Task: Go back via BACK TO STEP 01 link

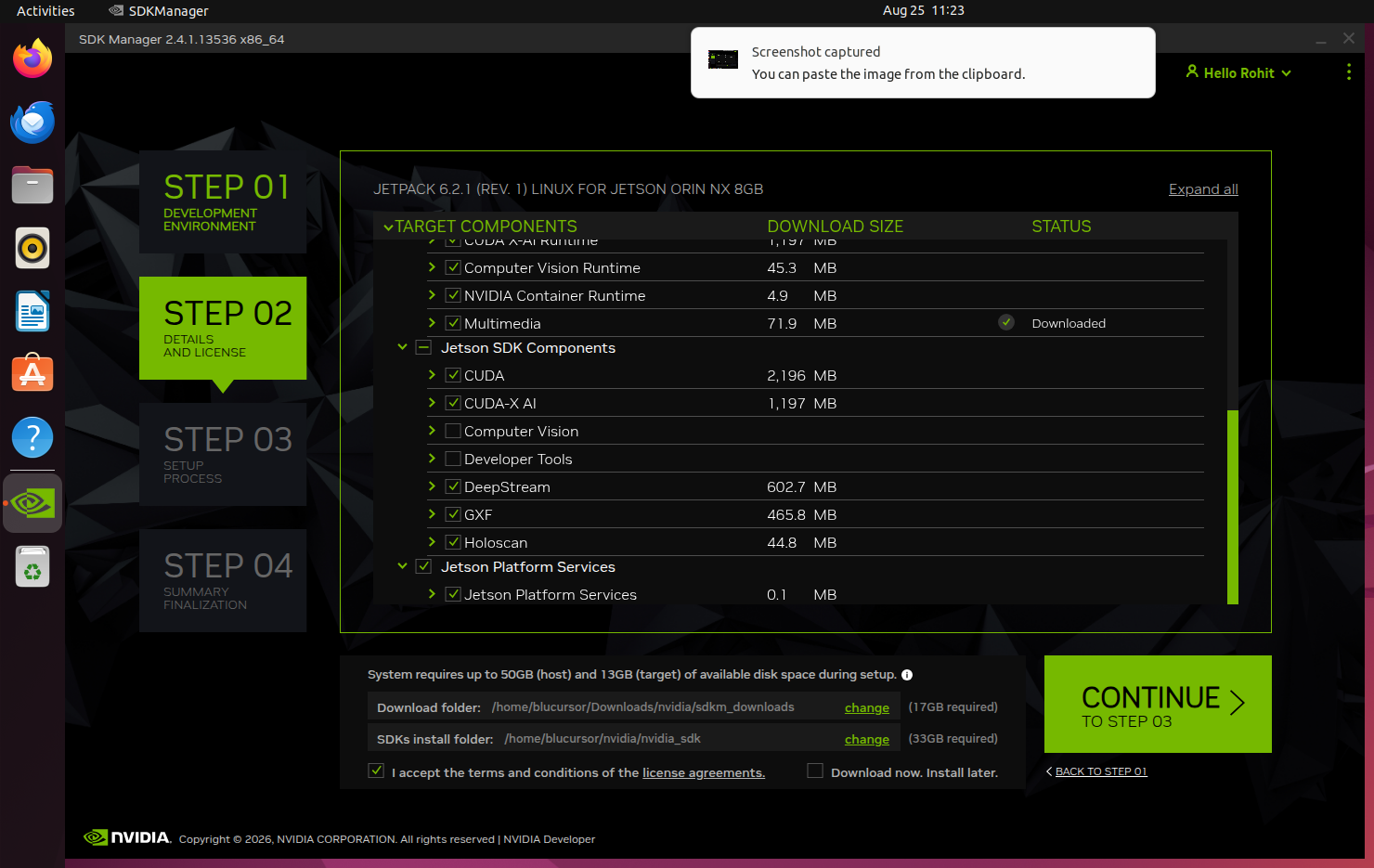Action: point(1101,771)
